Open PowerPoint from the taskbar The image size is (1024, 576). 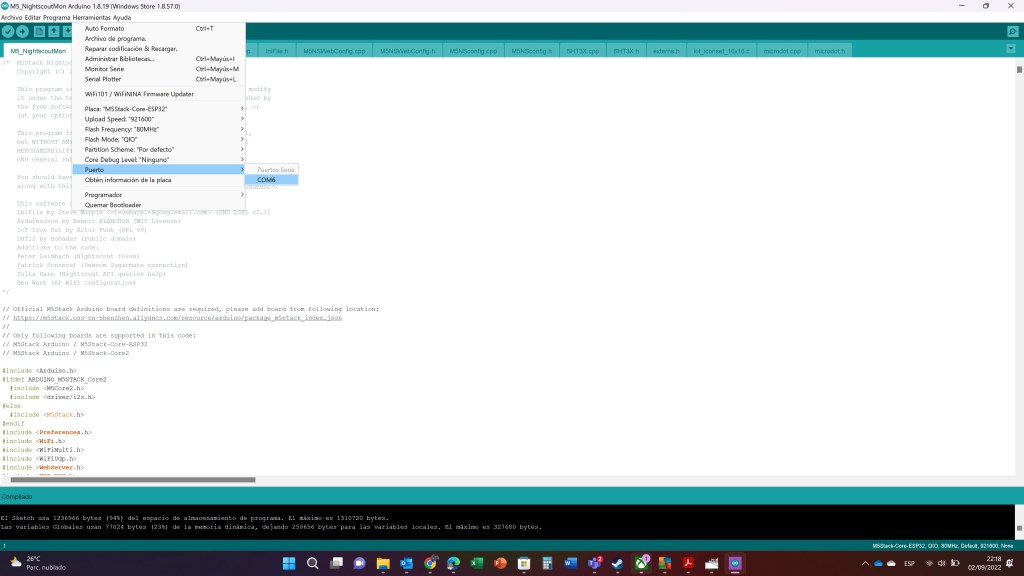[500, 564]
